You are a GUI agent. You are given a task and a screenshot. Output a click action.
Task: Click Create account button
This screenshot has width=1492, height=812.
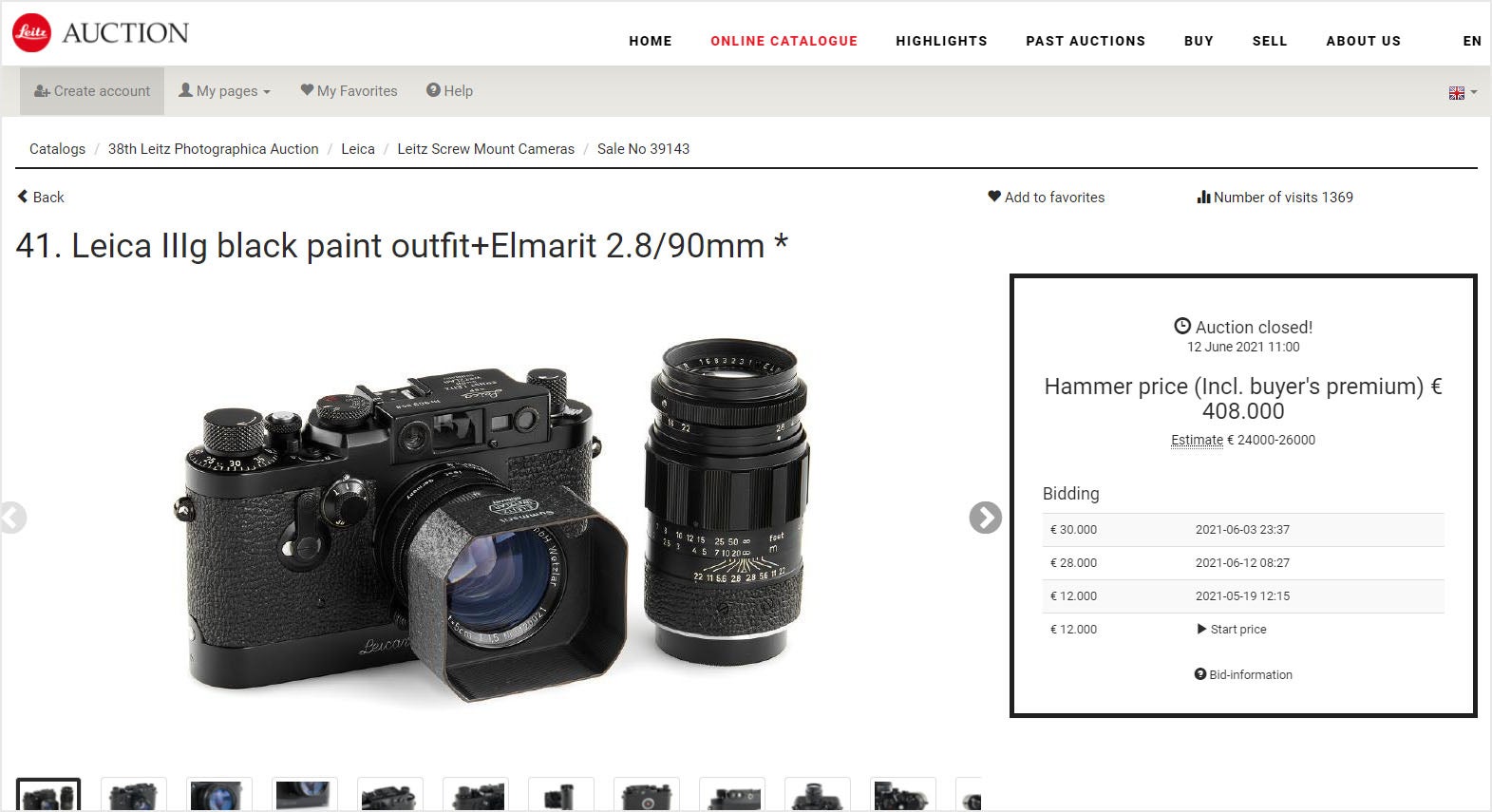click(x=92, y=91)
